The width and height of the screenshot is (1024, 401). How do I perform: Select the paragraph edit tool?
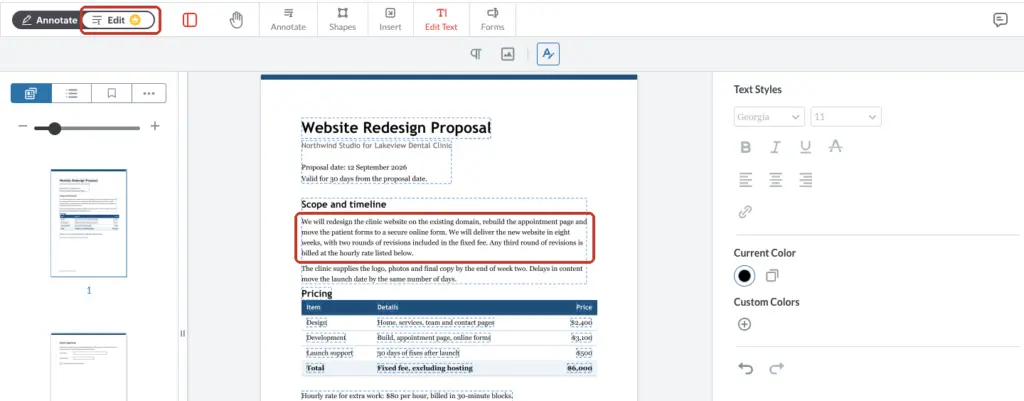tap(476, 54)
